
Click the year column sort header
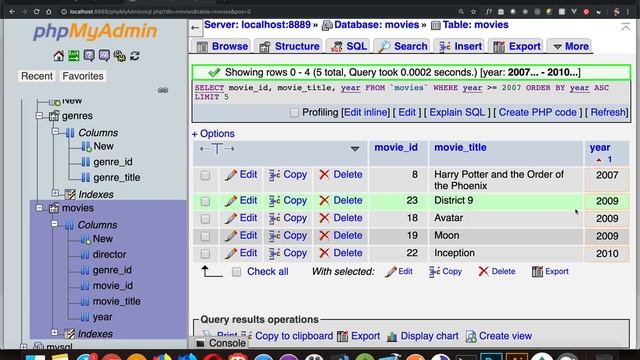click(599, 147)
